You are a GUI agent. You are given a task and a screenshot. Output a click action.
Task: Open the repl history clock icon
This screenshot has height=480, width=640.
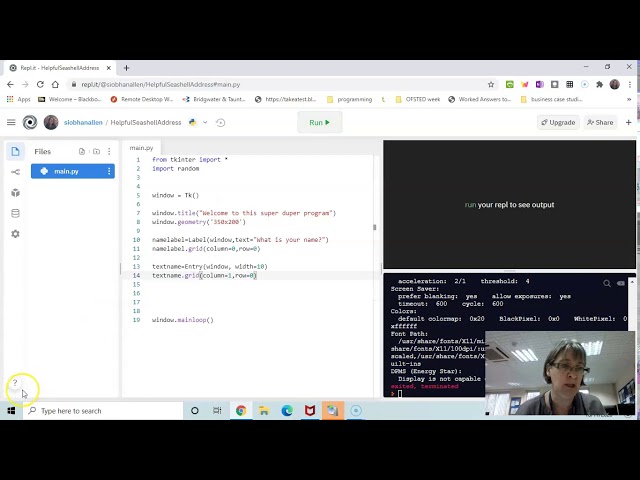click(220, 122)
